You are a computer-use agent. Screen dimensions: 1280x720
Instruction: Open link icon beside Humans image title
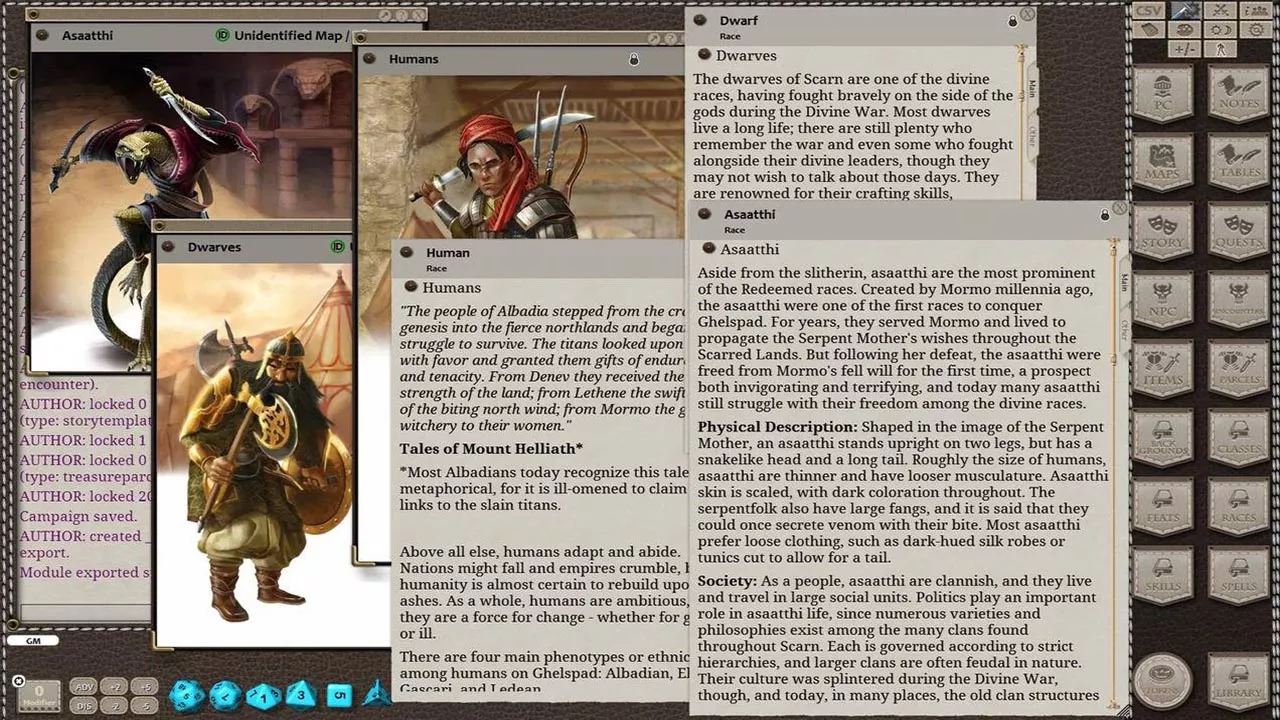pos(370,59)
